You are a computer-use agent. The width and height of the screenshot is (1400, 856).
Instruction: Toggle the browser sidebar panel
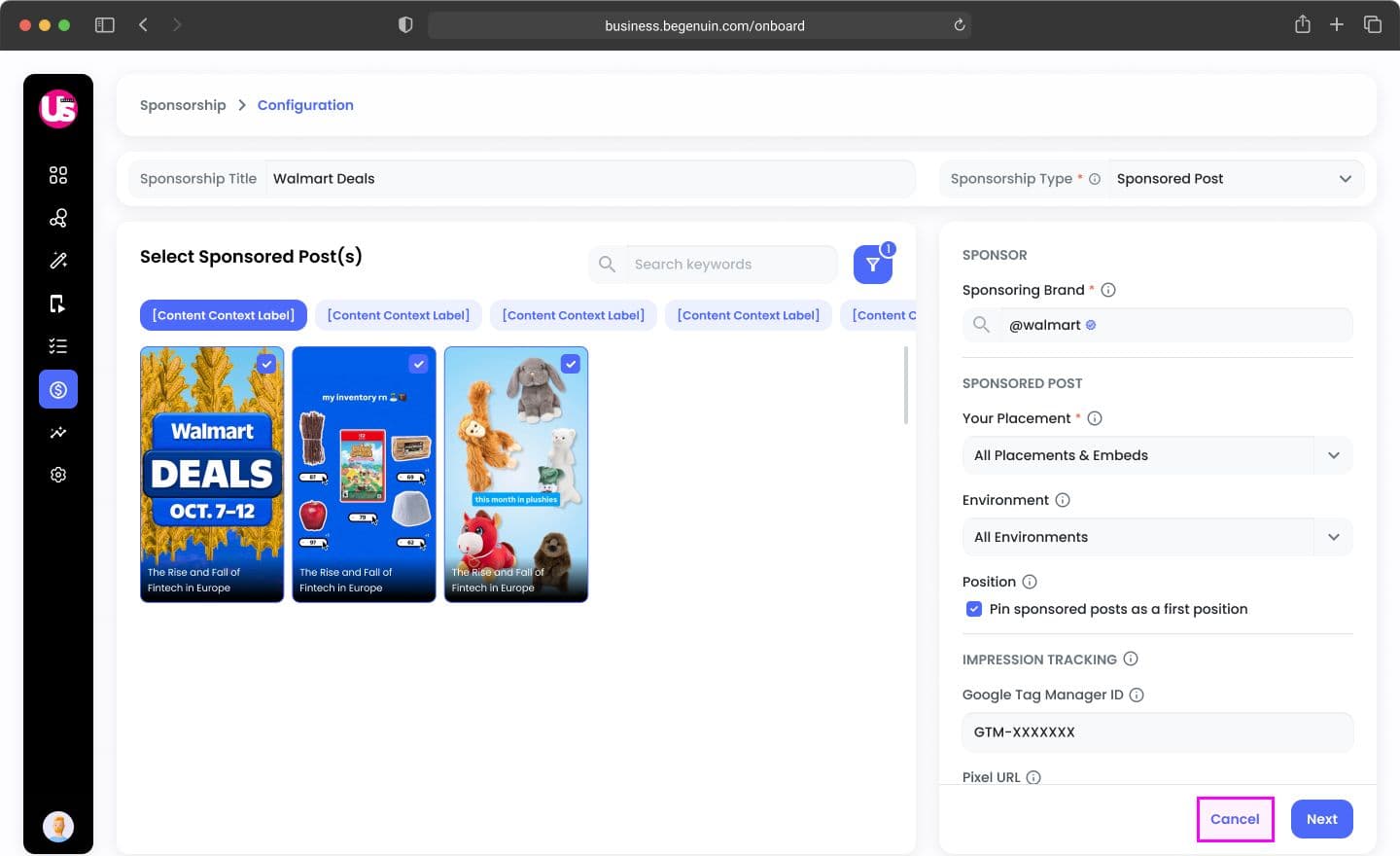point(105,25)
